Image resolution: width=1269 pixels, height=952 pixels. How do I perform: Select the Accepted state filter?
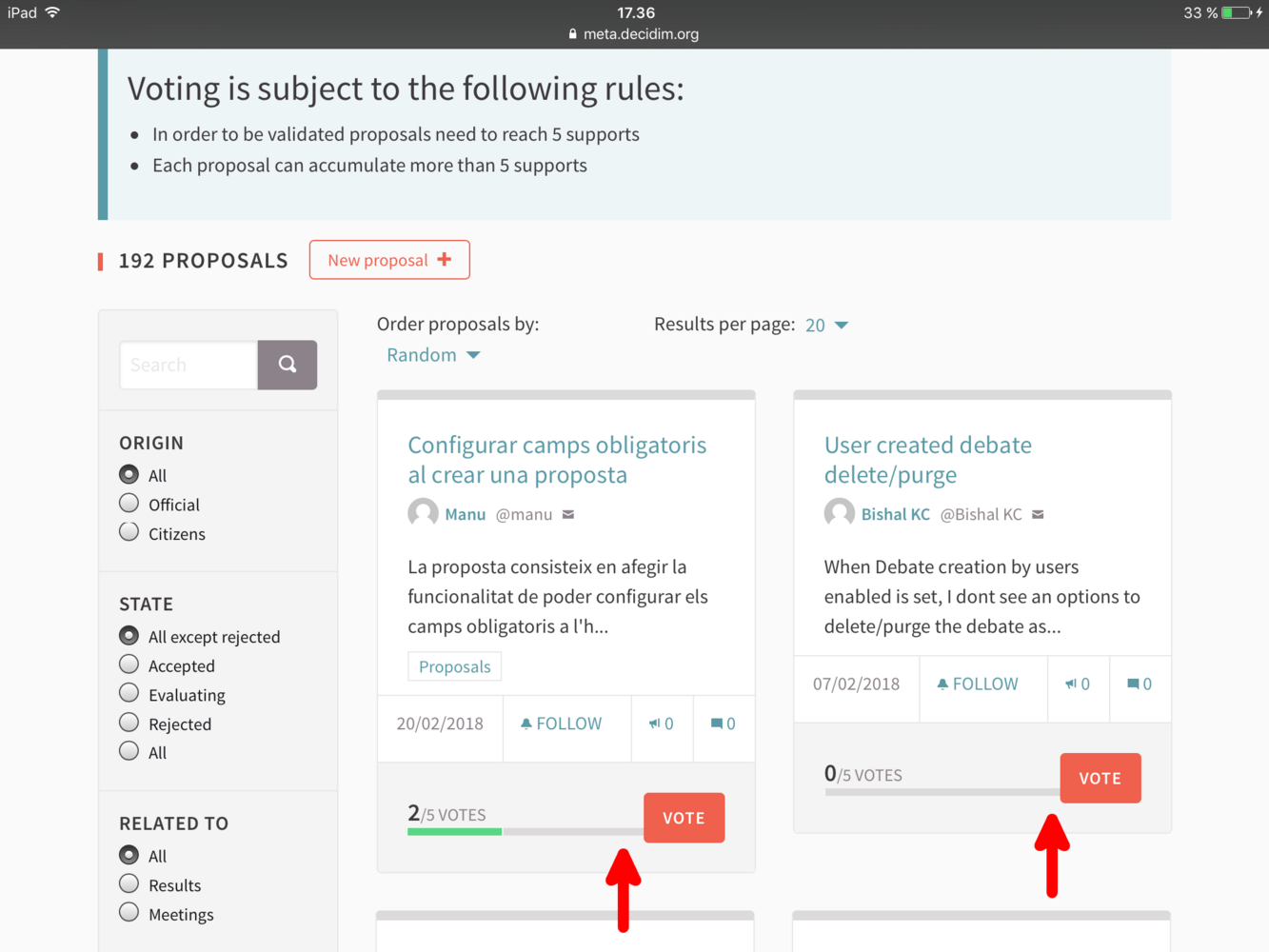click(129, 664)
